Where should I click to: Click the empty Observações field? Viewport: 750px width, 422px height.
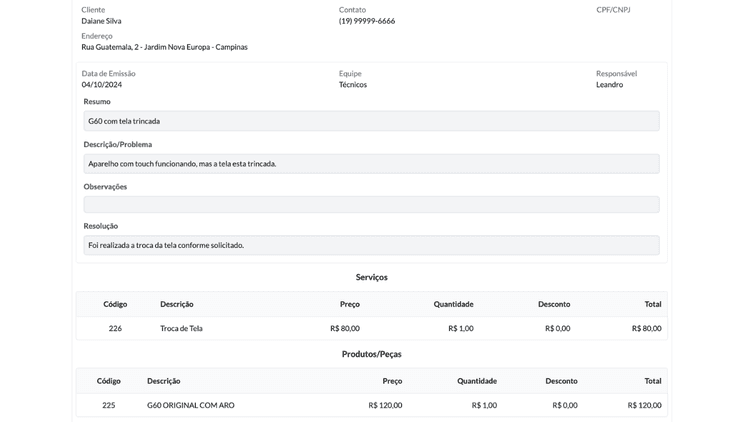pyautogui.click(x=371, y=204)
